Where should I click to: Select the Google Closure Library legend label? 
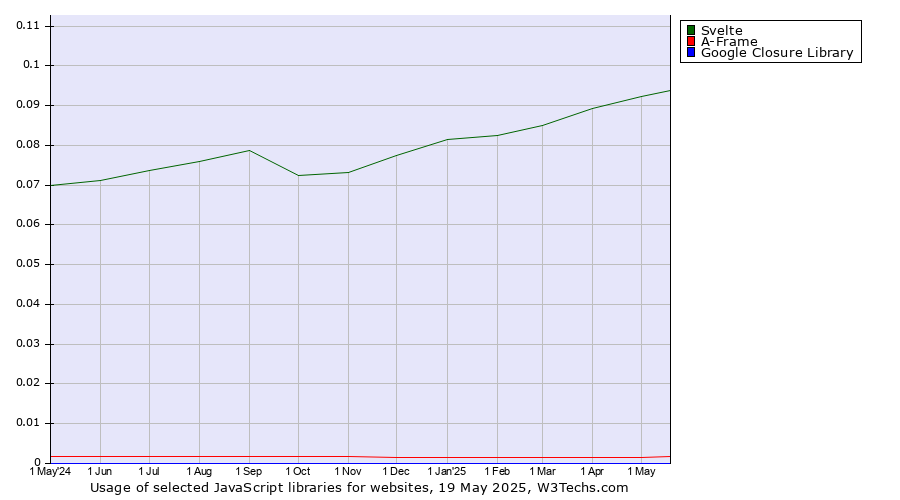tap(777, 53)
